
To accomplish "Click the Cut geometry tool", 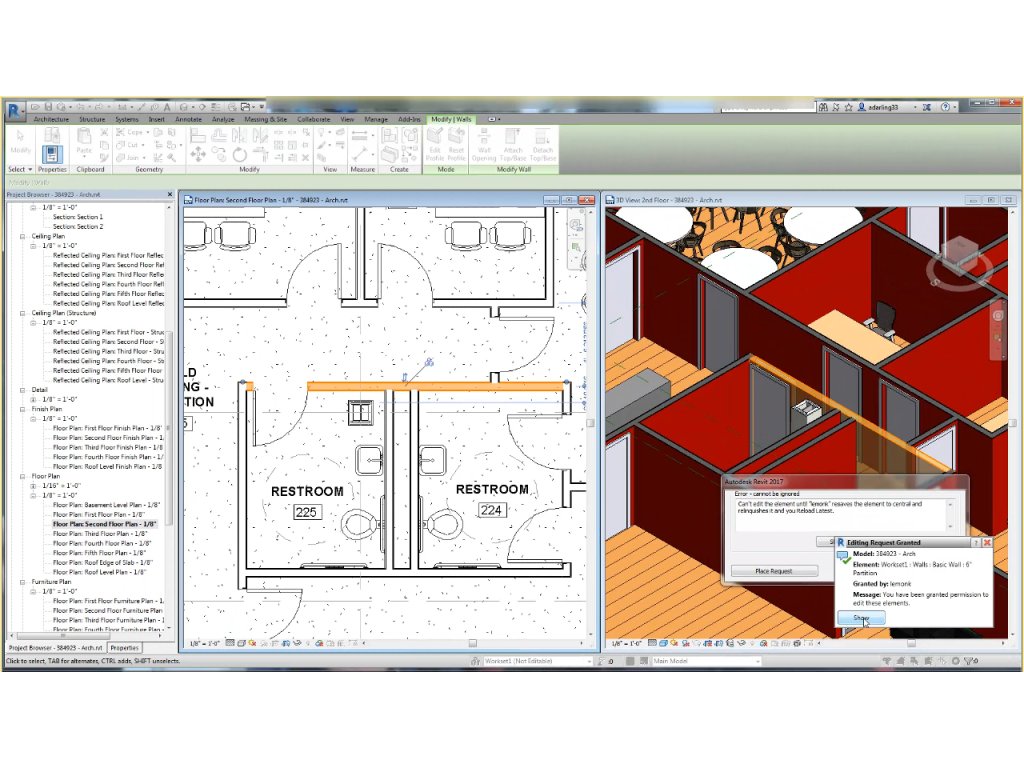I will pos(129,145).
